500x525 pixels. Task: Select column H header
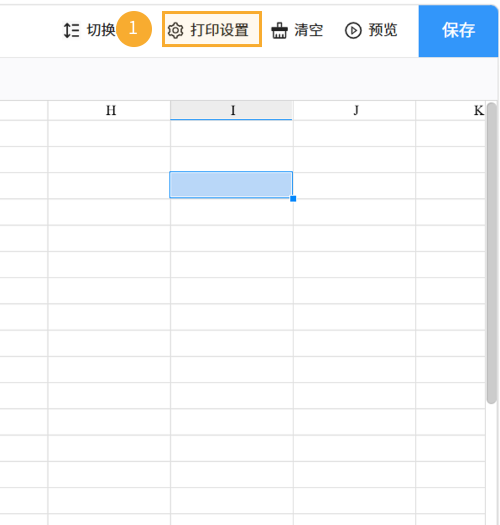(109, 110)
